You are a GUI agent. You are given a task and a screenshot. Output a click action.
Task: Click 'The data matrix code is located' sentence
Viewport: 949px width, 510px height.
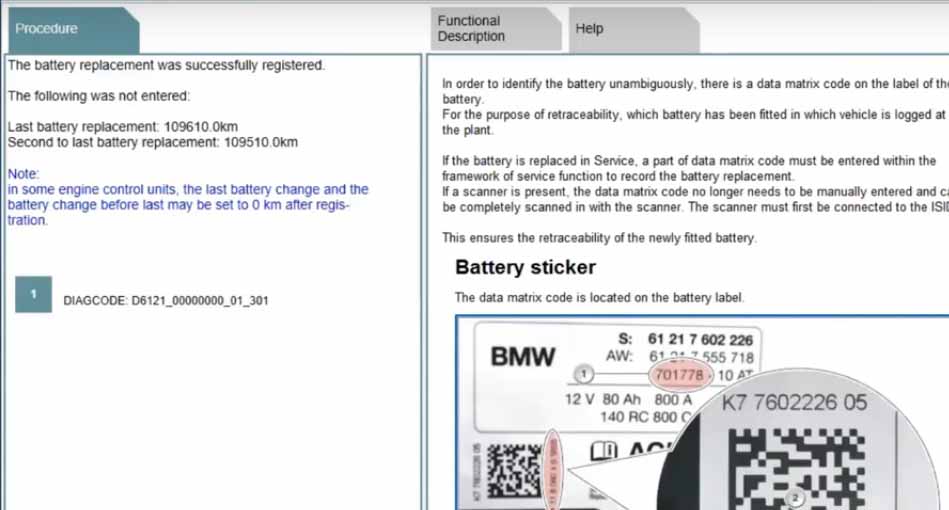[599, 298]
